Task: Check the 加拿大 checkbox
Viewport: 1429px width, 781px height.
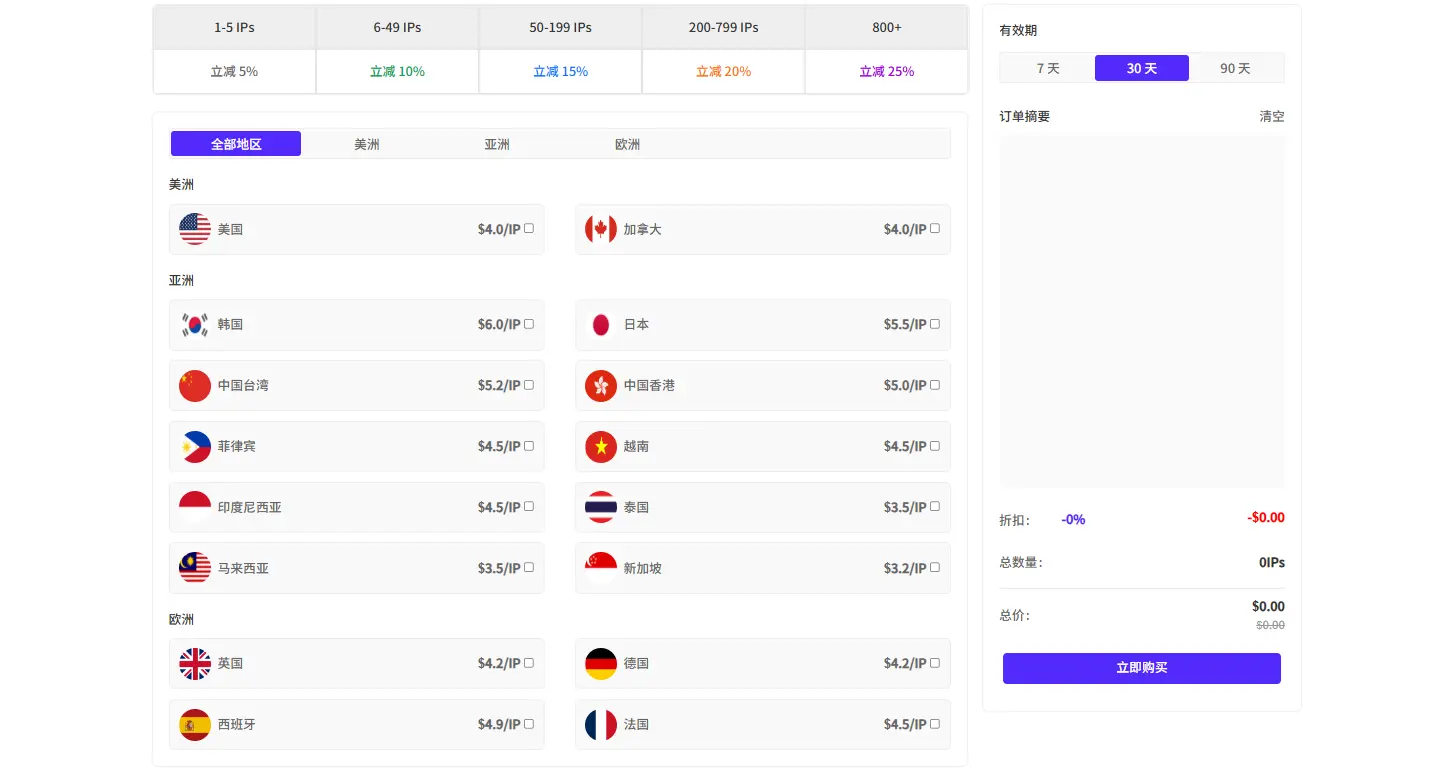Action: [x=935, y=228]
